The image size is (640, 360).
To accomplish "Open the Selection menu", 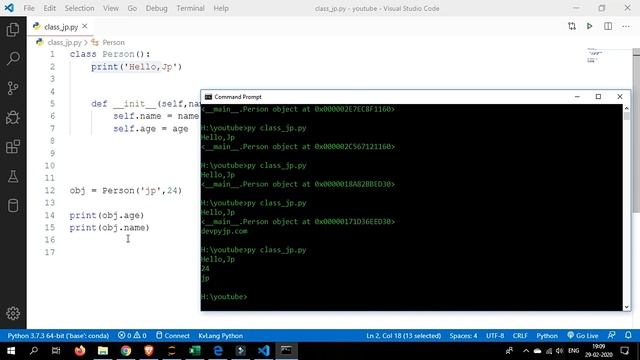I will point(79,8).
